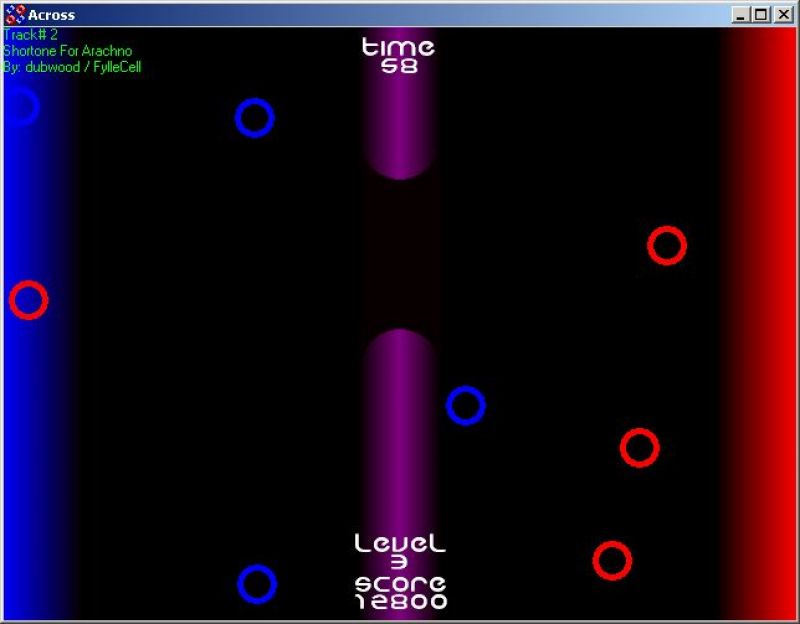Close the Across game window
800x624 pixels.
point(783,15)
